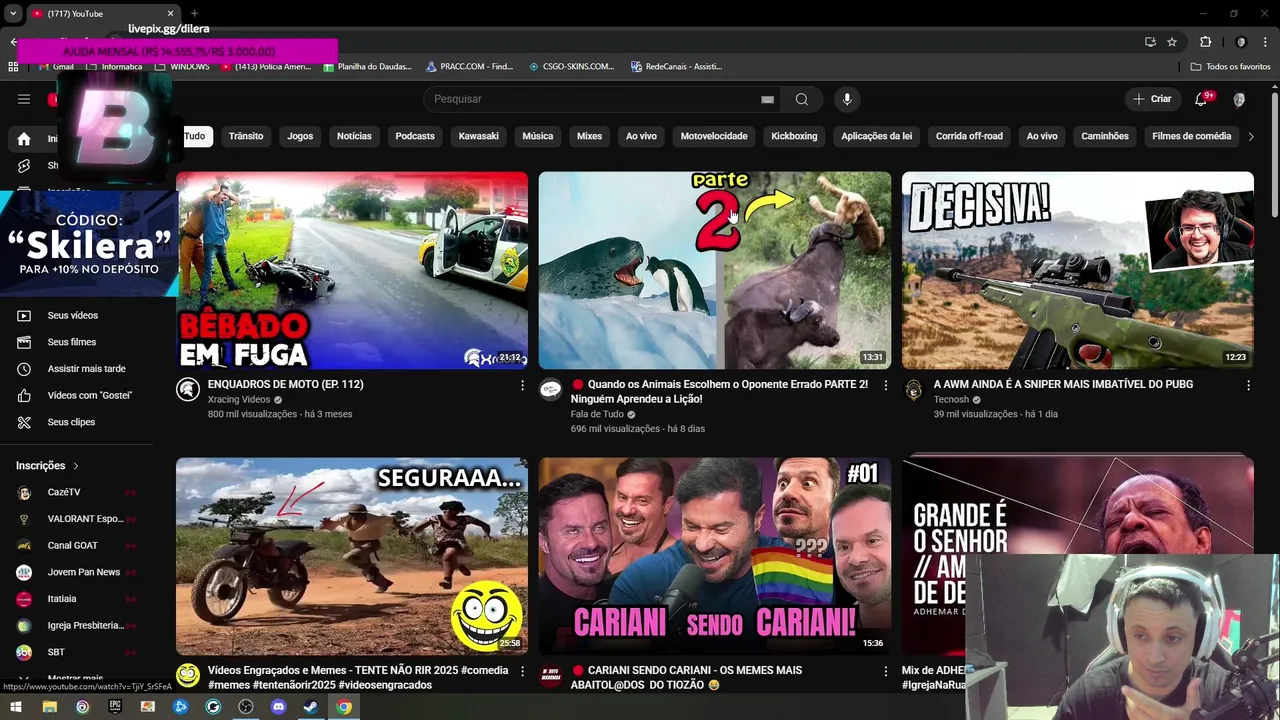The image size is (1280, 720).
Task: Open Epic Games launcher from taskbar
Action: coord(115,707)
